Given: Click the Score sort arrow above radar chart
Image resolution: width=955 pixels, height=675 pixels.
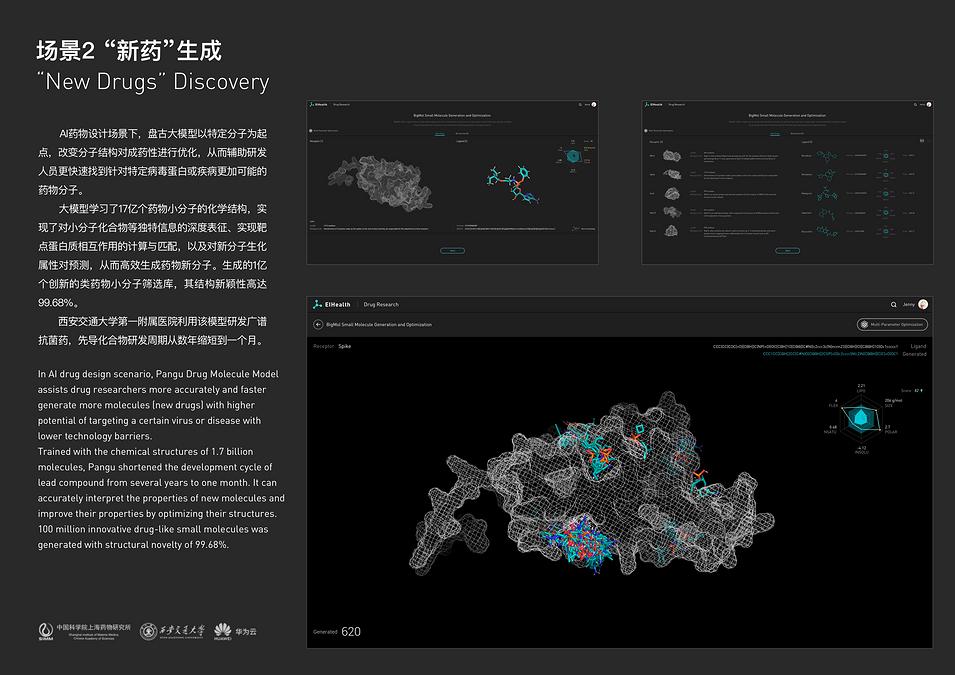Looking at the screenshot, I should coord(921,390).
